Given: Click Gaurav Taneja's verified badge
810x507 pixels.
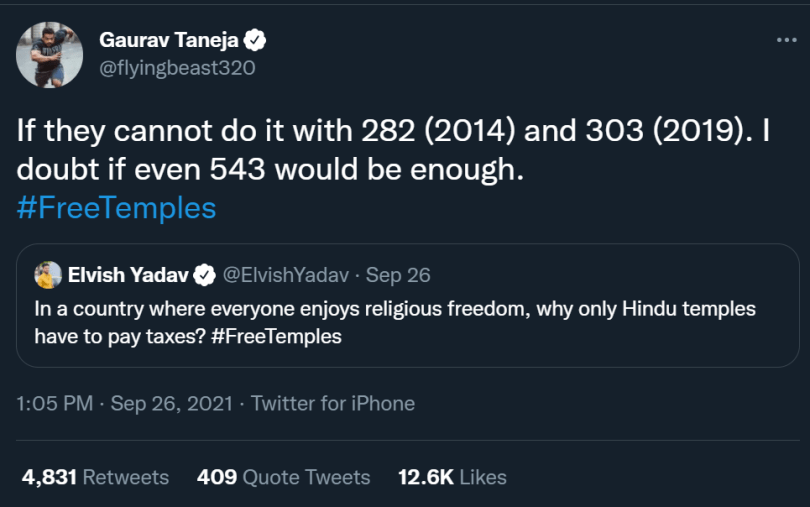Looking at the screenshot, I should [255, 40].
